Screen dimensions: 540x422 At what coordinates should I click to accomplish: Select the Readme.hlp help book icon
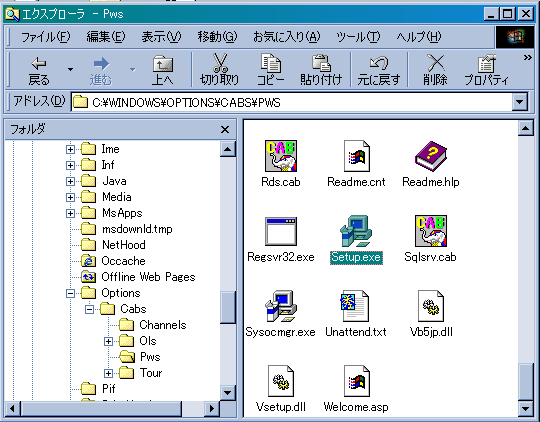pos(430,156)
